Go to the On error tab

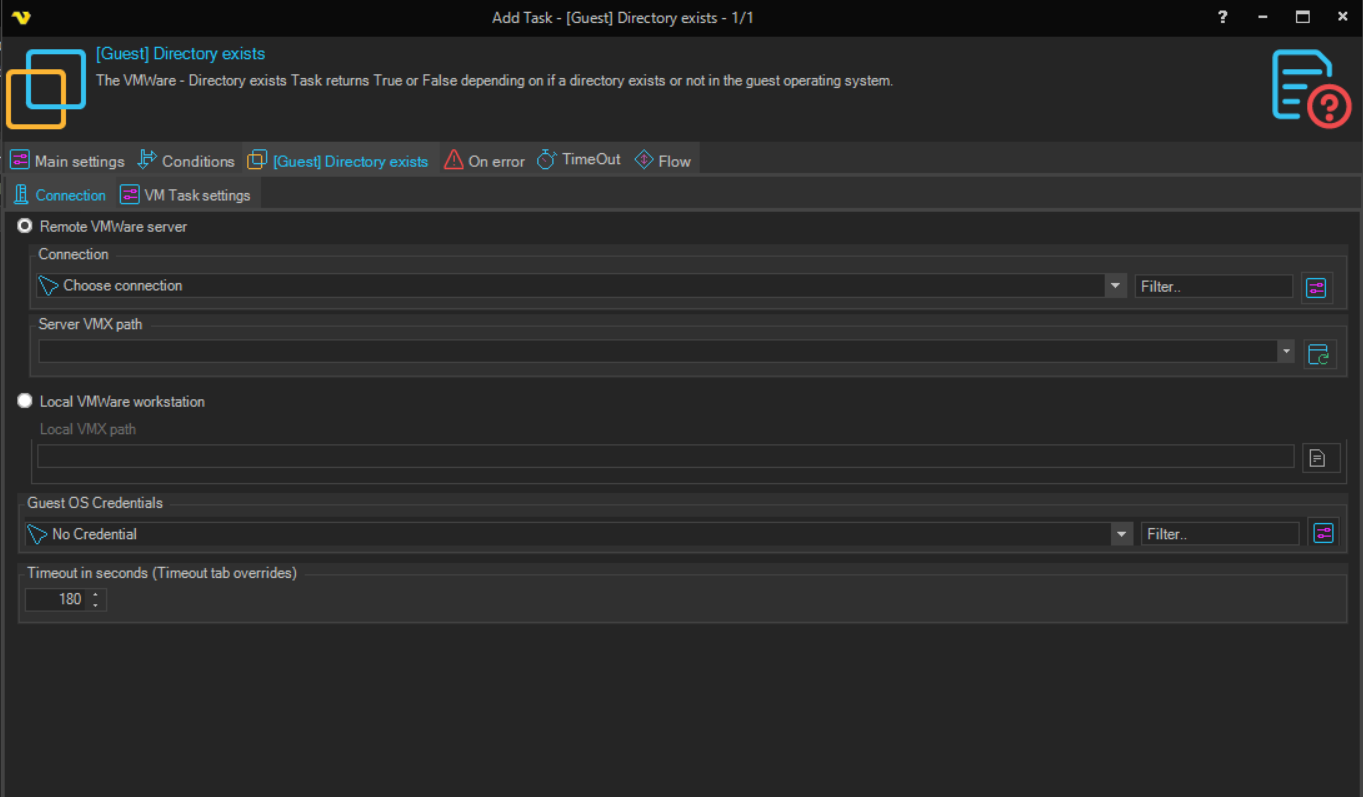(485, 160)
